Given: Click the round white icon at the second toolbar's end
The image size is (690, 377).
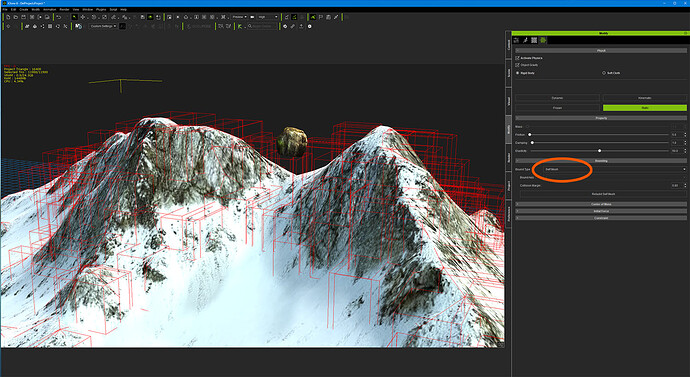Looking at the screenshot, I should click(310, 26).
